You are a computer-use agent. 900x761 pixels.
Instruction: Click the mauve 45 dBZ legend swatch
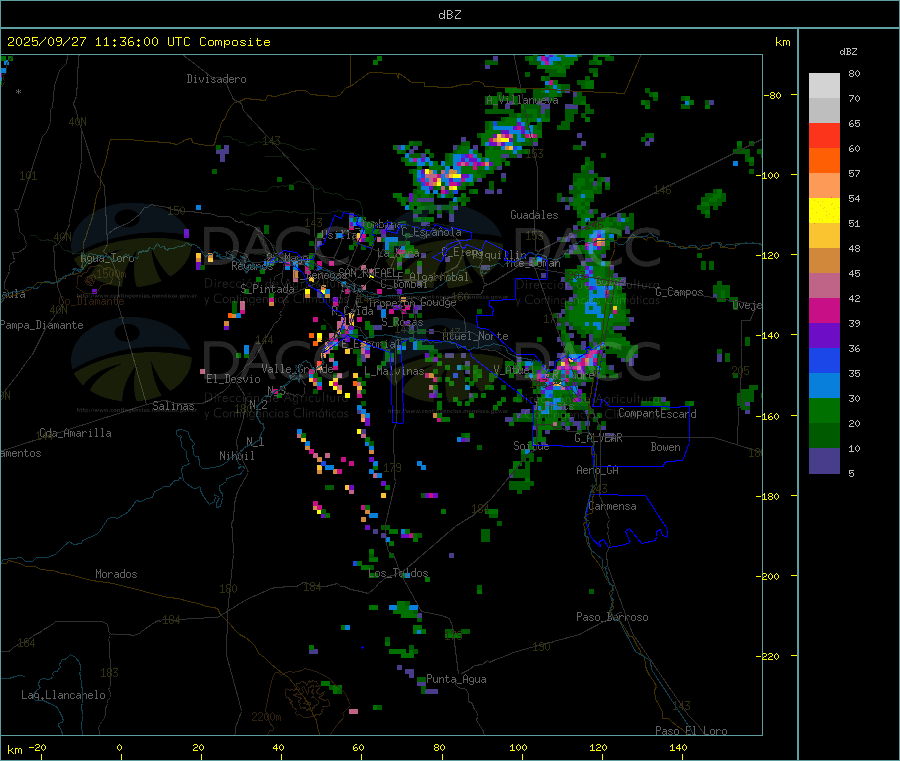click(x=824, y=286)
